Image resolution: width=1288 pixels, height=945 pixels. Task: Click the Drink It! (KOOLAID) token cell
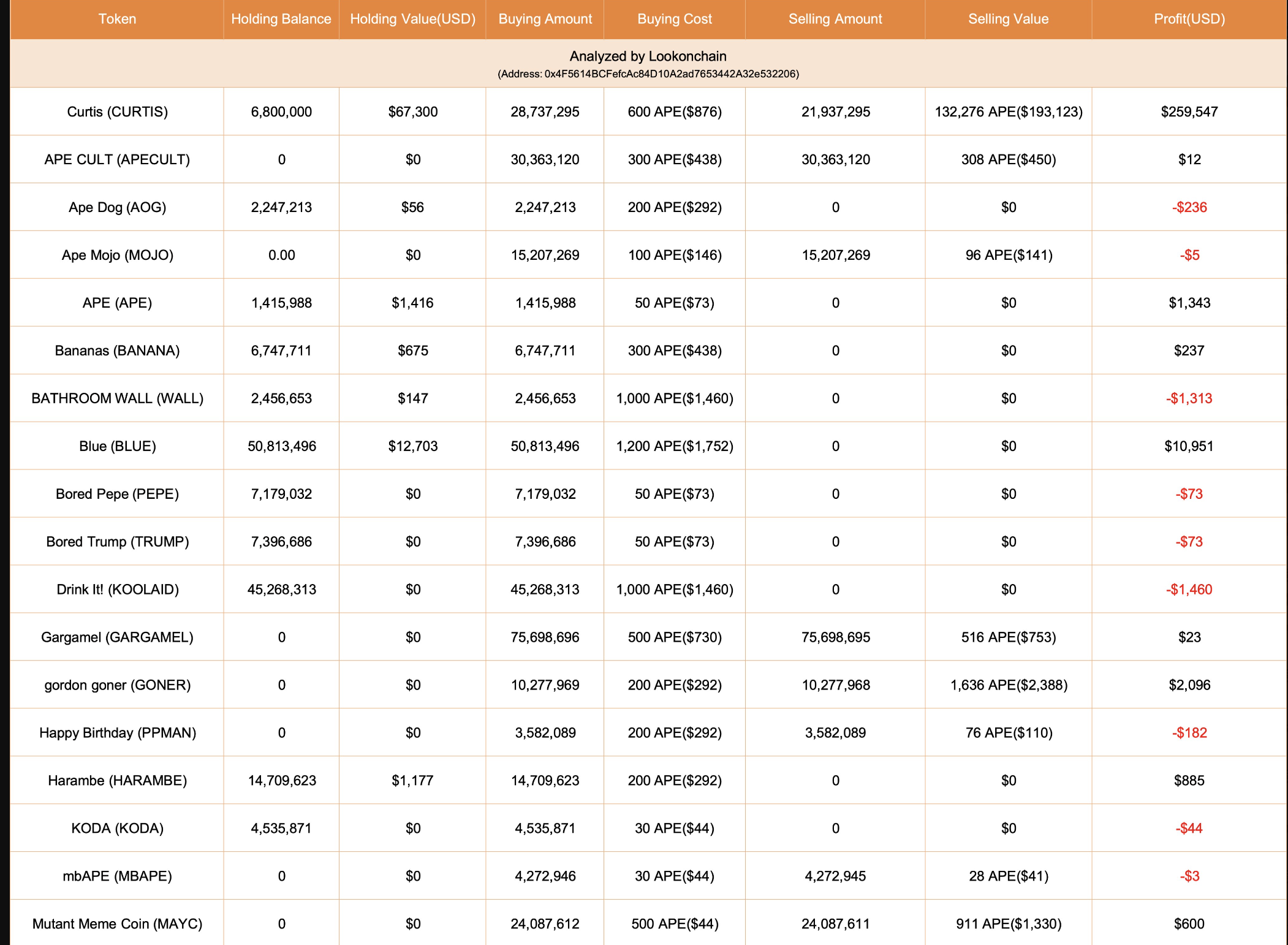point(117,590)
